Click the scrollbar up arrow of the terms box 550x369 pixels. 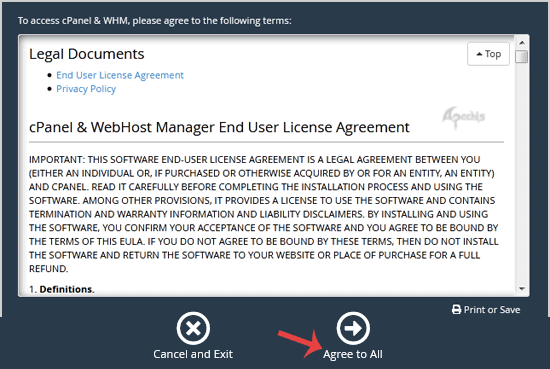point(522,43)
